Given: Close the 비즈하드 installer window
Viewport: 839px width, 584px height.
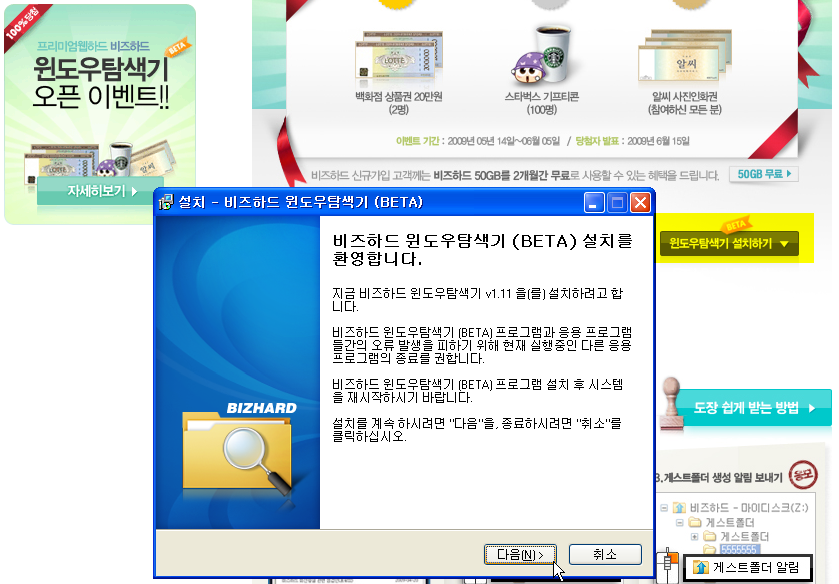Looking at the screenshot, I should coord(640,203).
